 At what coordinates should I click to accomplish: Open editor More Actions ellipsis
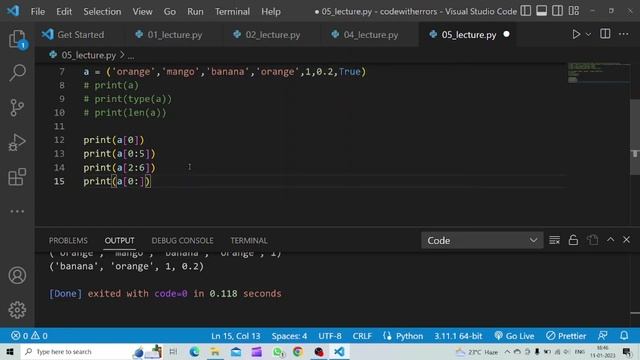coord(624,34)
